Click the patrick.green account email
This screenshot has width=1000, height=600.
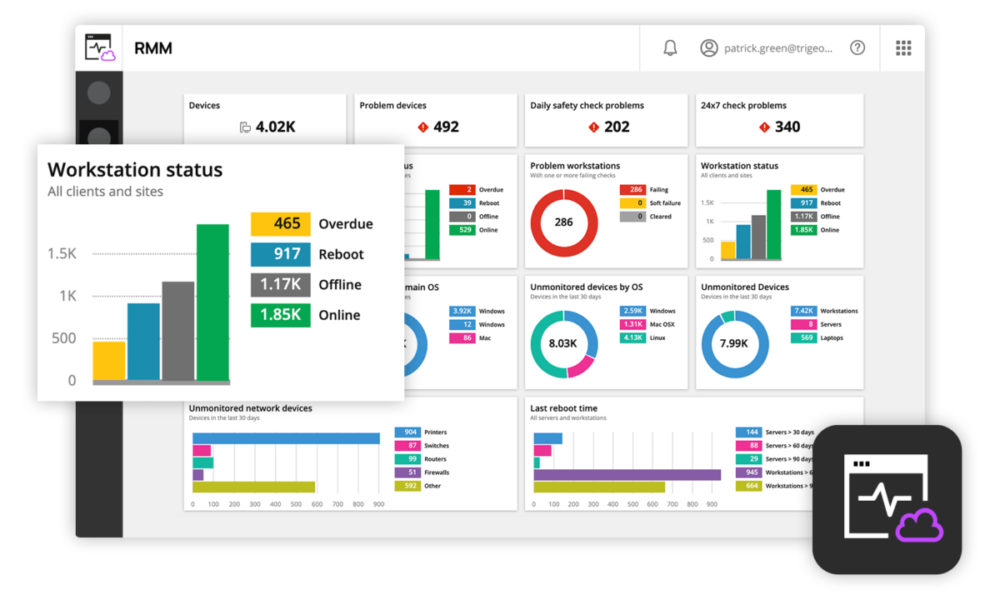coord(782,48)
